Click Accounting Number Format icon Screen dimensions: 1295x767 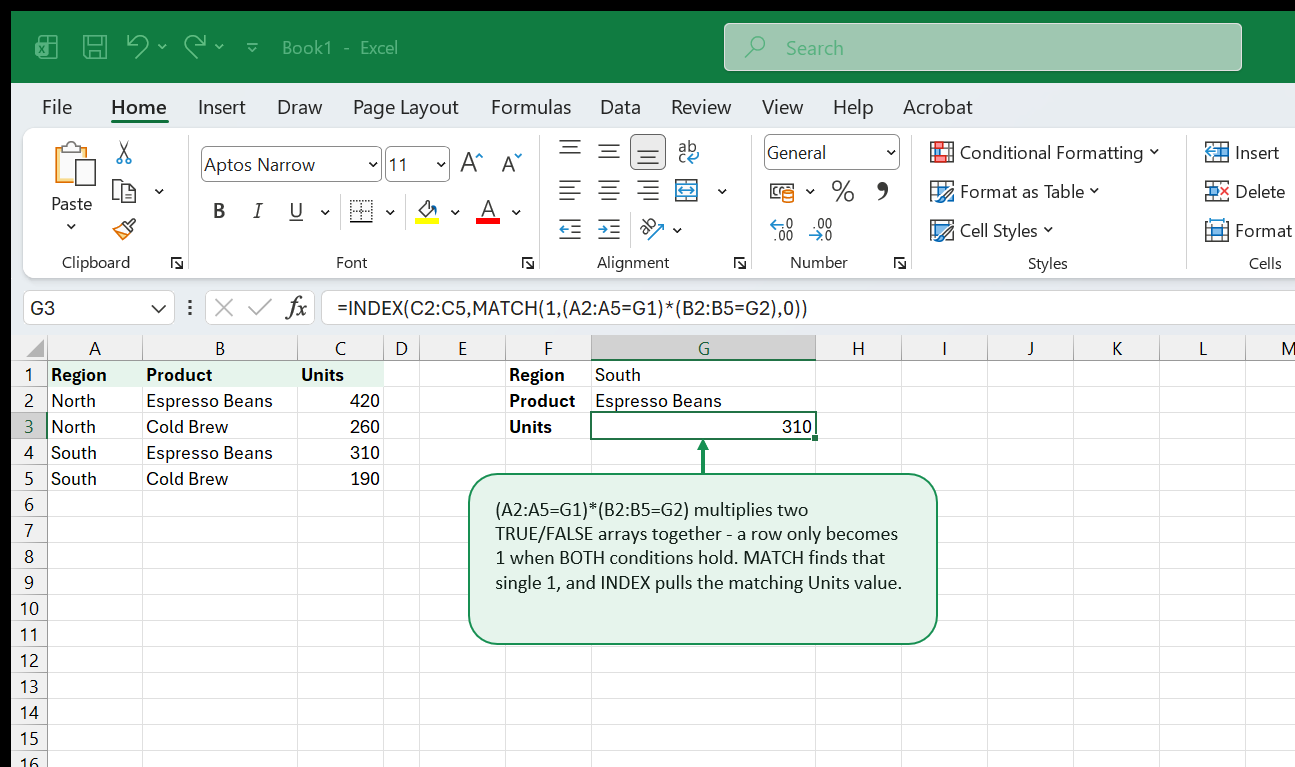(x=782, y=191)
